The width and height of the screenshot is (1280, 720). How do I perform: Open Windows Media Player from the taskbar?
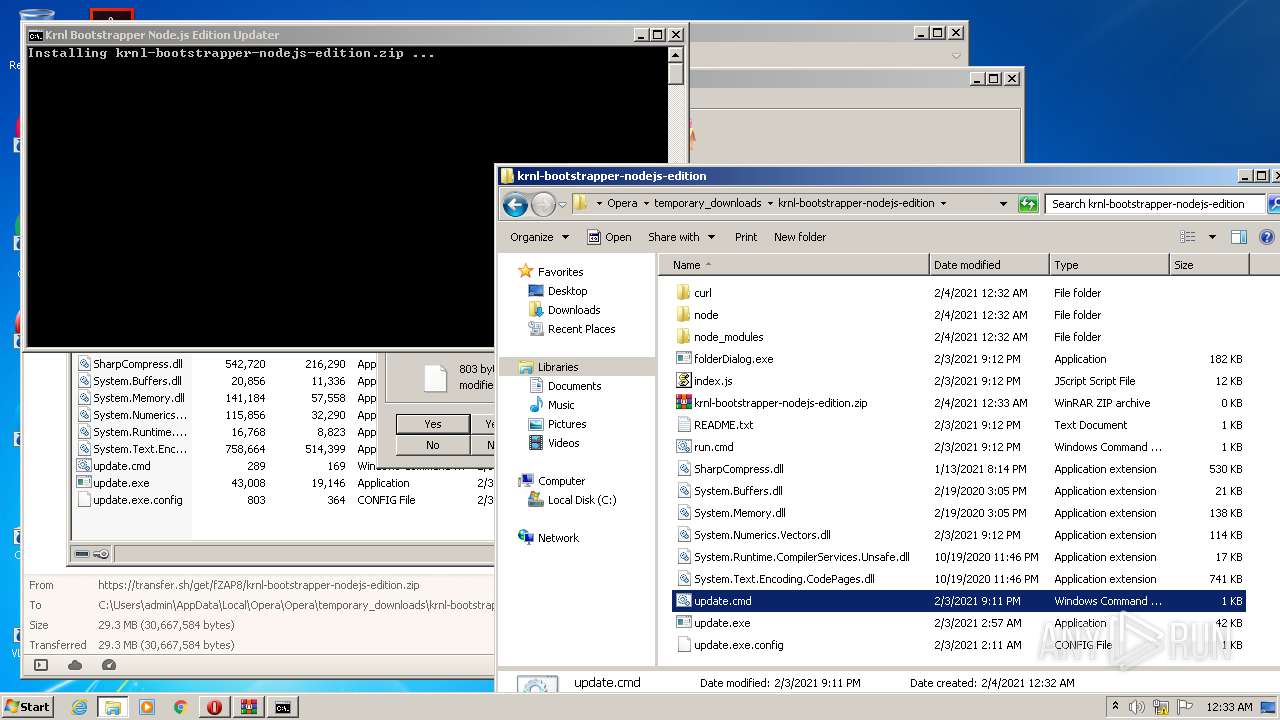(x=147, y=707)
